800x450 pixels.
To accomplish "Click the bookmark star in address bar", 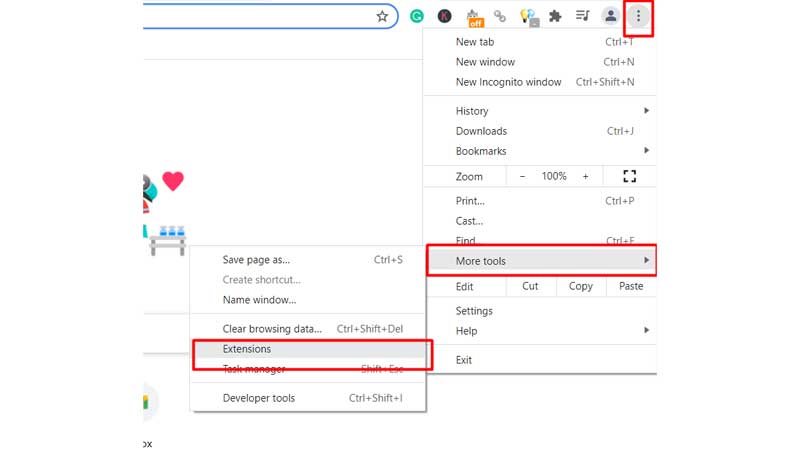I will coord(382,16).
